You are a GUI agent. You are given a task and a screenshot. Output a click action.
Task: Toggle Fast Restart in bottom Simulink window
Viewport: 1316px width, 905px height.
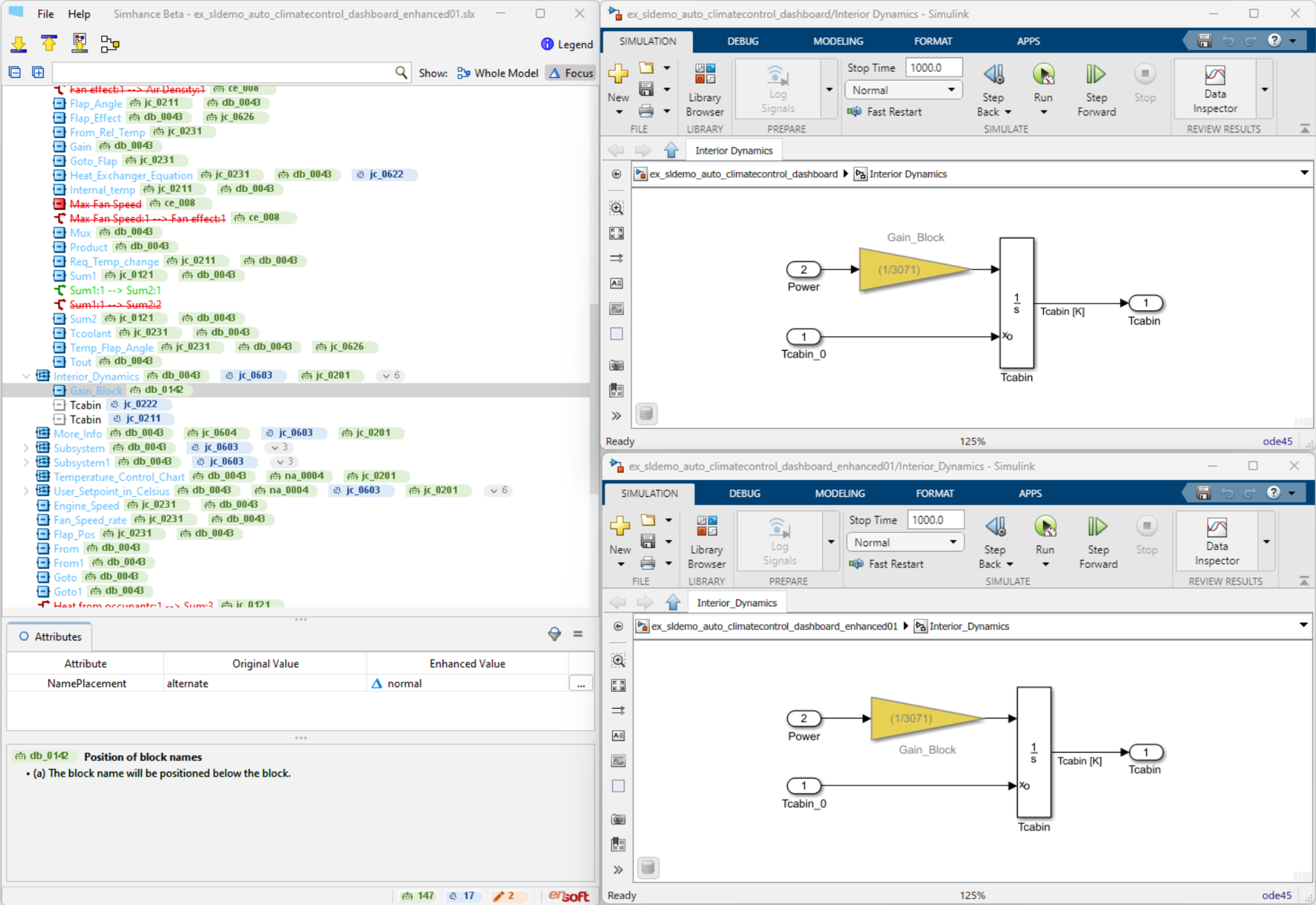click(x=887, y=564)
